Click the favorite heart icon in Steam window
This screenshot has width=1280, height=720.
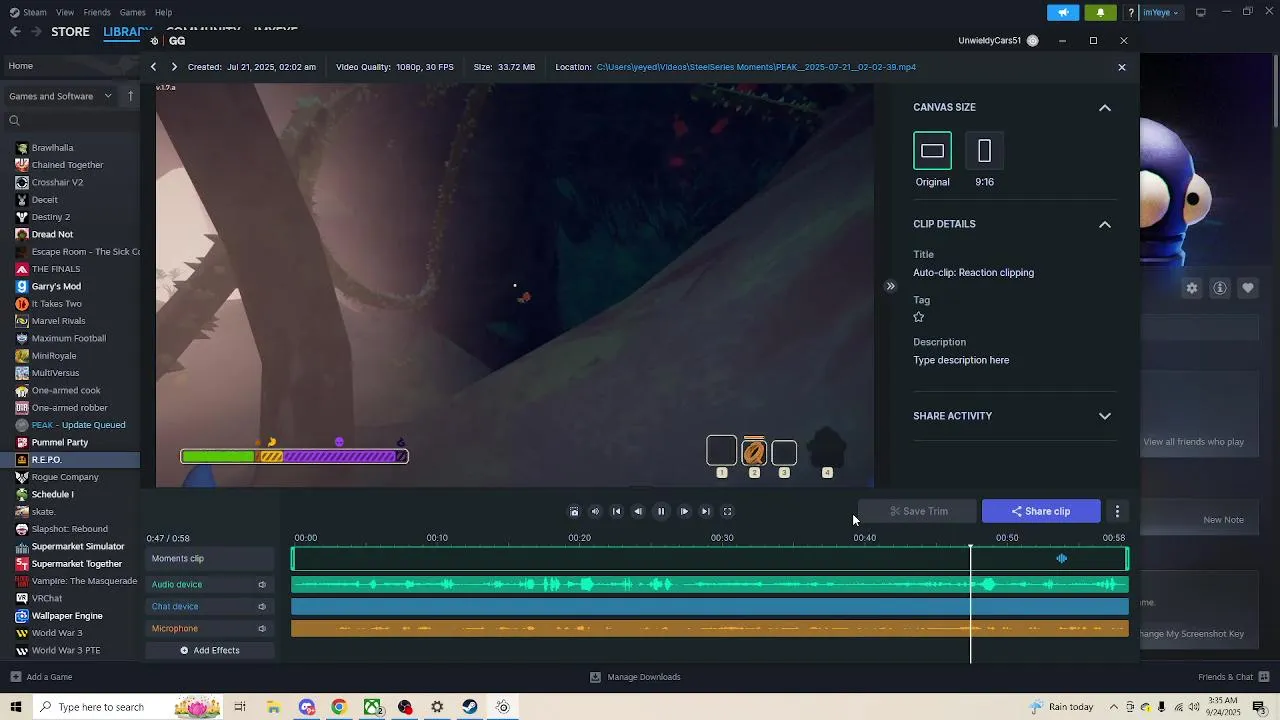[1248, 288]
